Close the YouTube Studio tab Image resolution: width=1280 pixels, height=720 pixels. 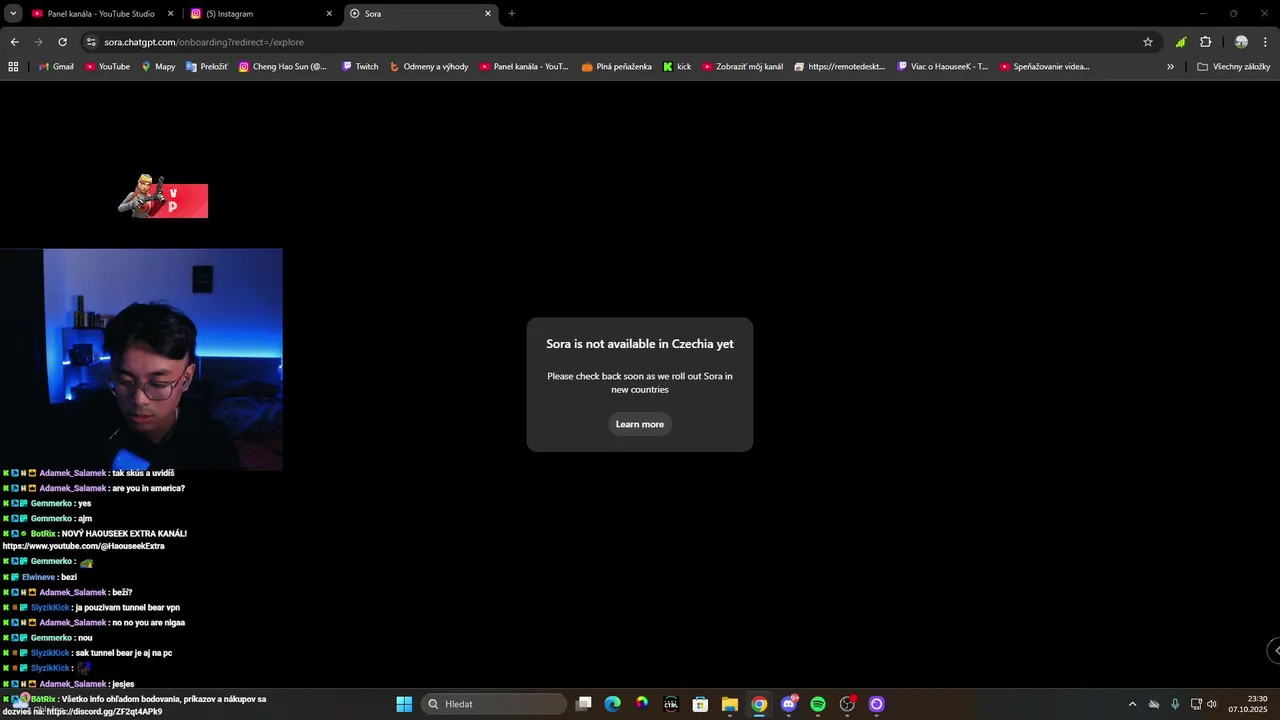(170, 14)
